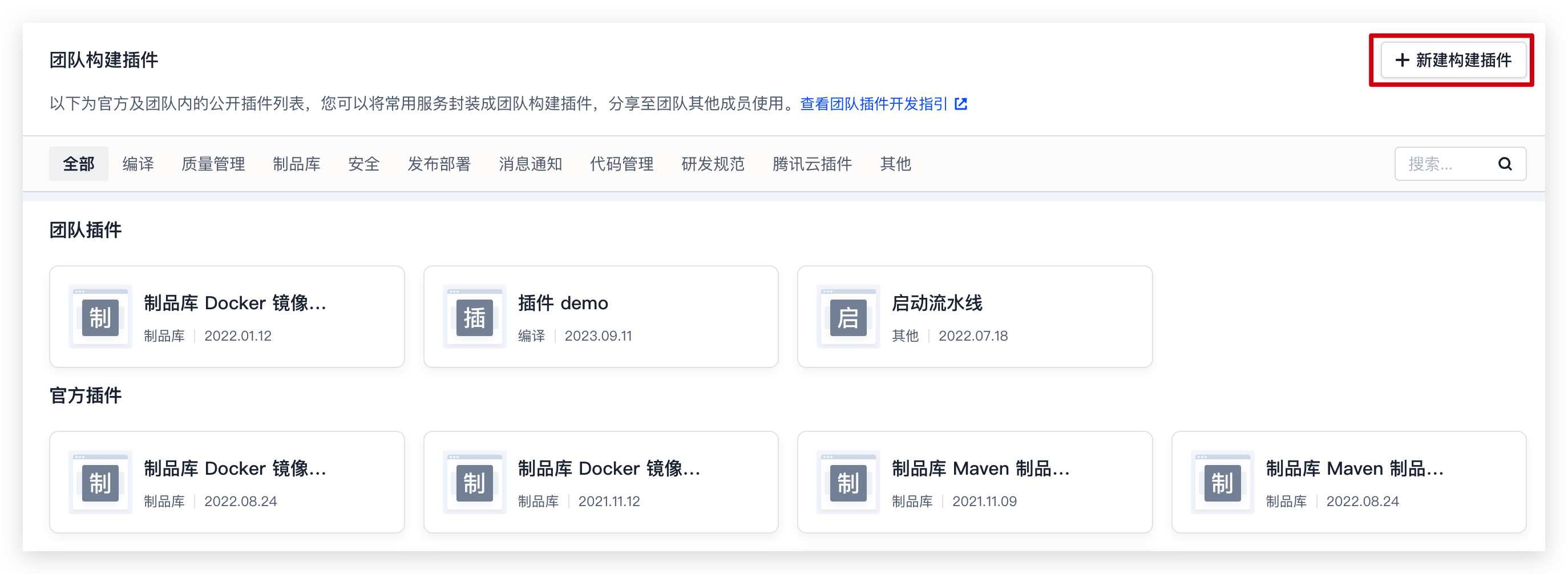Screen dimensions: 1568x574
Task: Click the 制 icon of team plugin dated 2022.01.12
Action: pos(100,317)
